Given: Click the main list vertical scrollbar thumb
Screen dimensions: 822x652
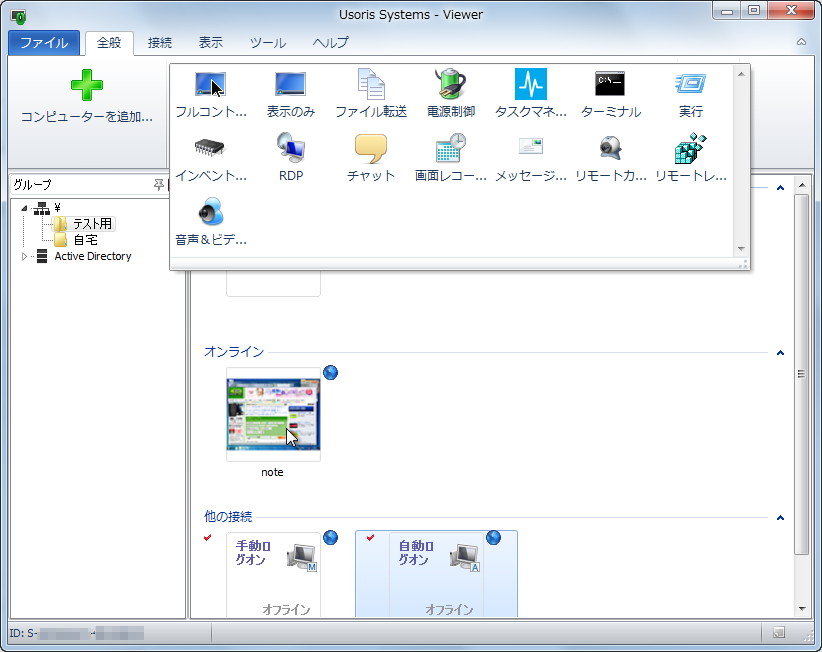Looking at the screenshot, I should pos(802,374).
